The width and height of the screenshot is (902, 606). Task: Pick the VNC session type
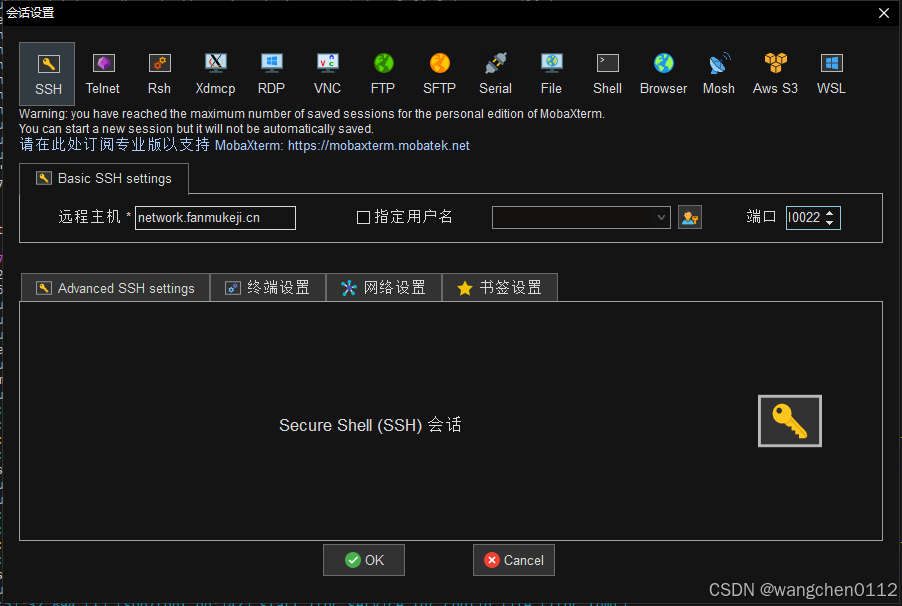point(327,74)
